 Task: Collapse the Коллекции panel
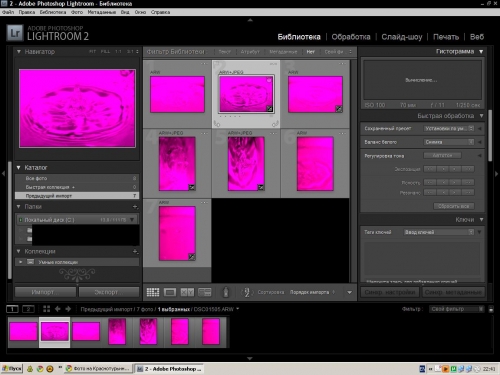19,251
